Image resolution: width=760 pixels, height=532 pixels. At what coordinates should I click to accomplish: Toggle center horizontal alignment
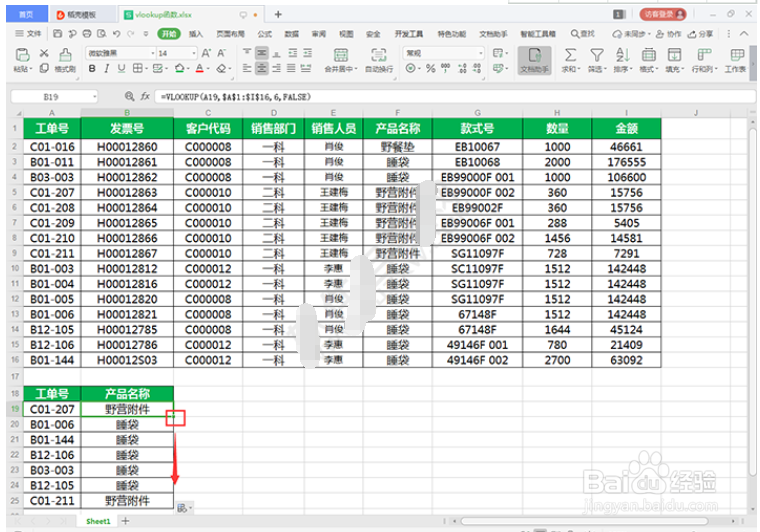(262, 68)
